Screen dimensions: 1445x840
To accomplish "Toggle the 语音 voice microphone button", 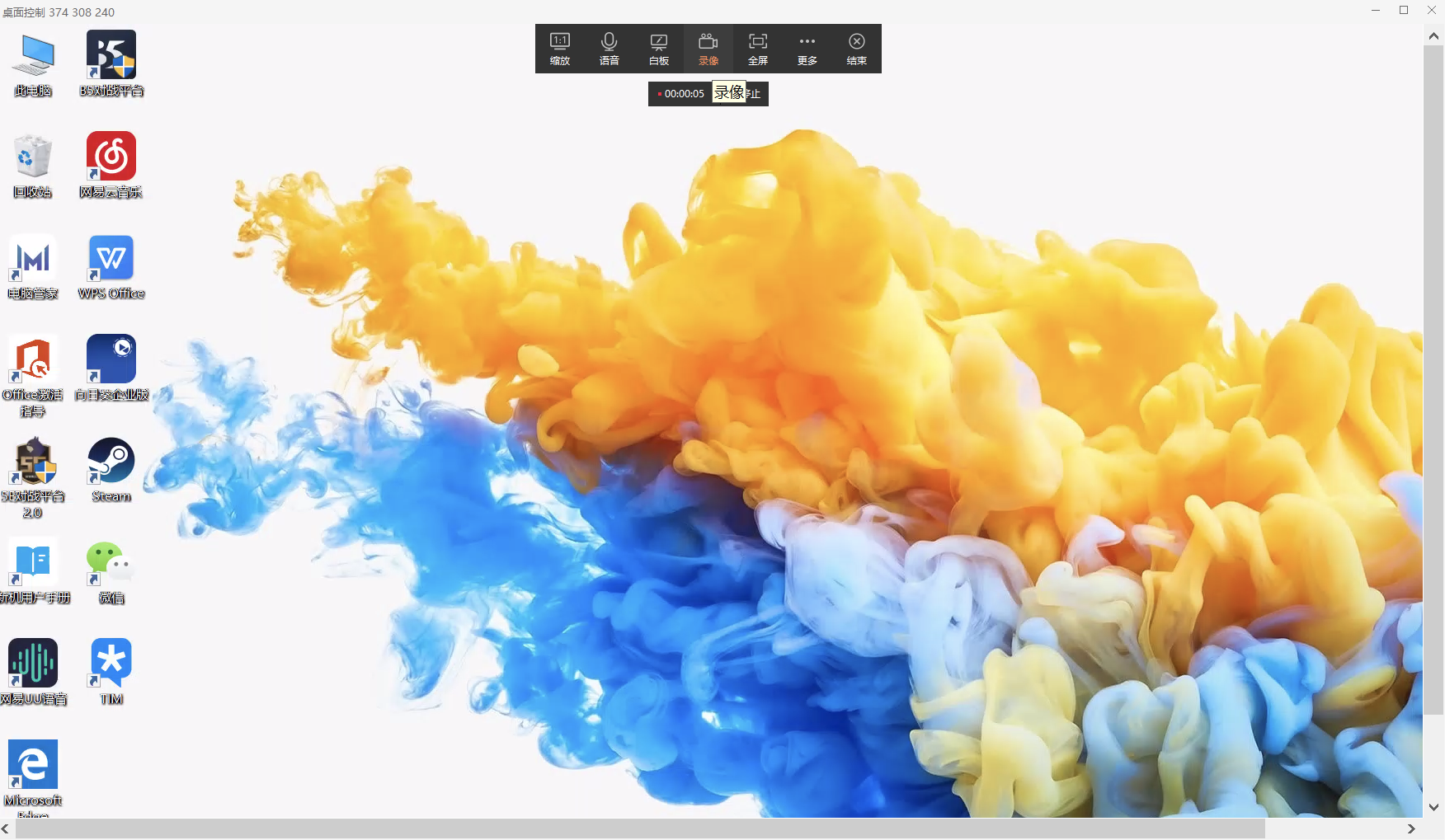I will pos(610,49).
